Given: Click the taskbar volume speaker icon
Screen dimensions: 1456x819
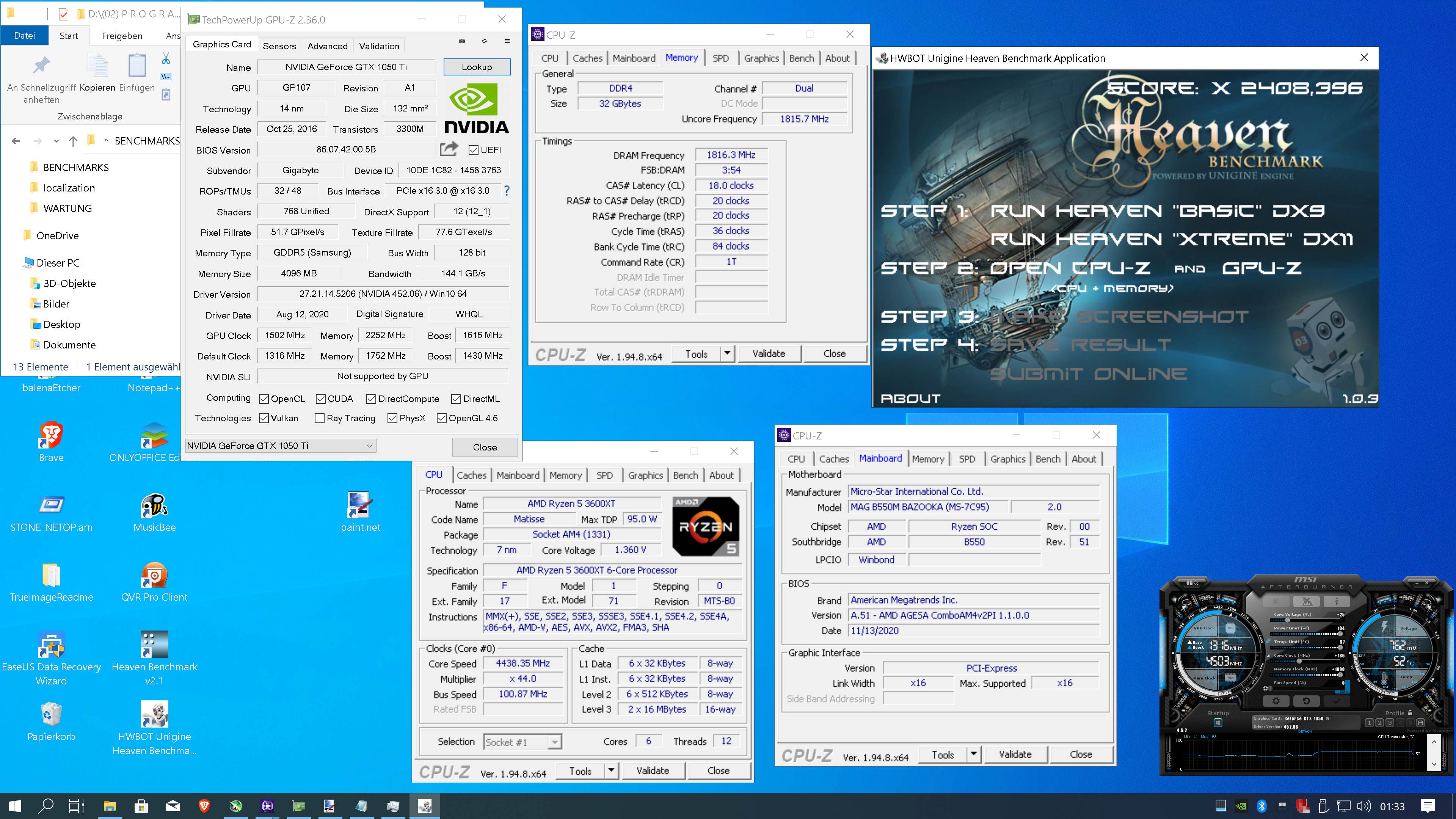Looking at the screenshot, I should coord(1364,806).
